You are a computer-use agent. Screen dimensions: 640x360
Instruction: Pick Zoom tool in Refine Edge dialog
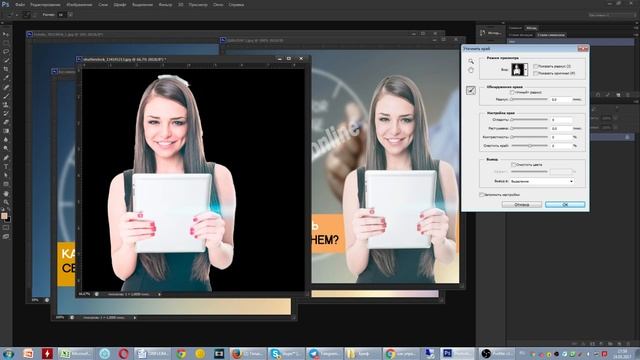coord(471,61)
